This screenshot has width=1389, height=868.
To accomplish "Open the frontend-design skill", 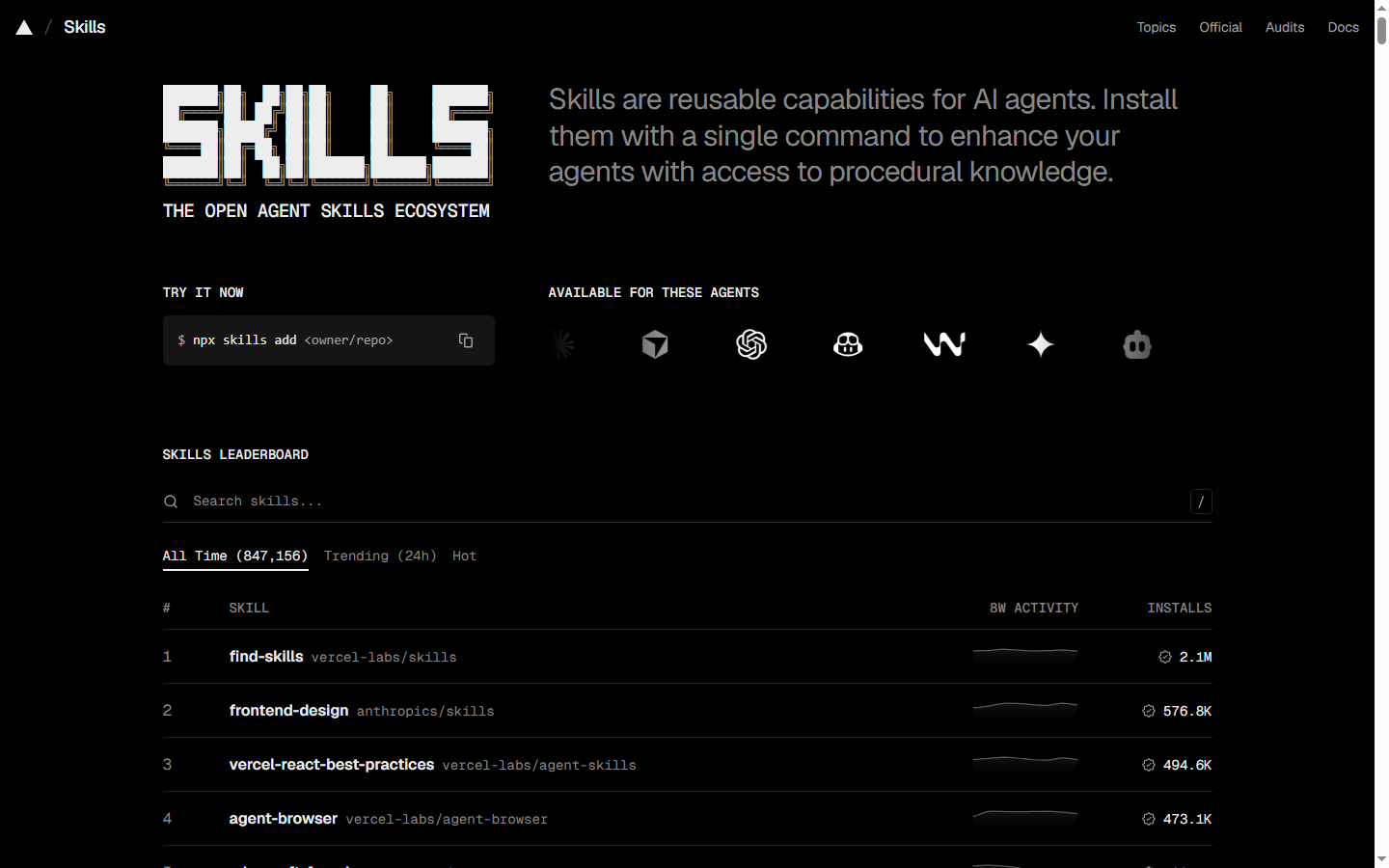I will [288, 710].
